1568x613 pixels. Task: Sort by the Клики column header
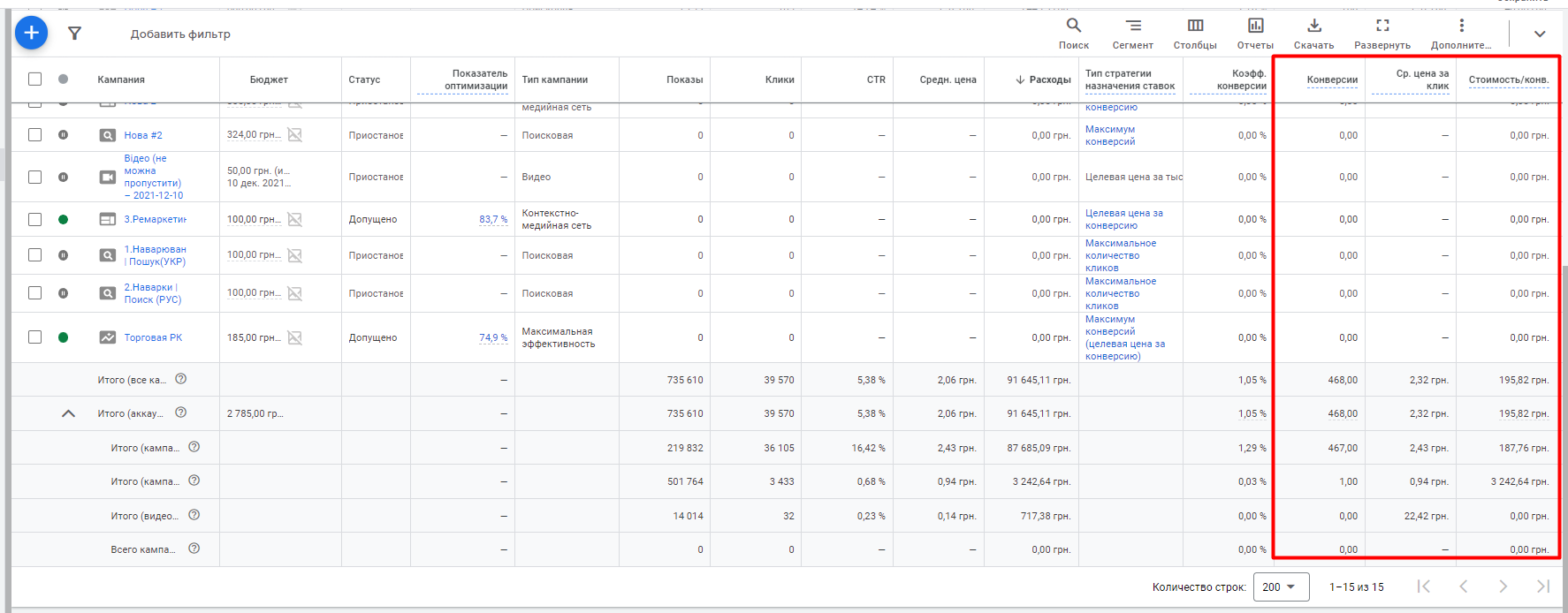pos(779,79)
